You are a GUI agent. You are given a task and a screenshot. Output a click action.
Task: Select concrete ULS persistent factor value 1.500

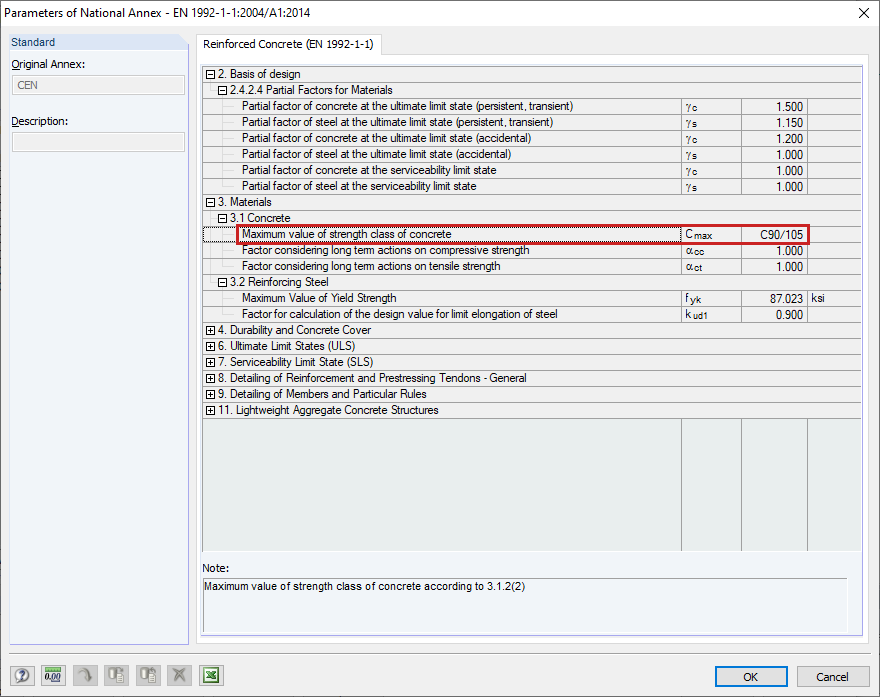coord(774,107)
